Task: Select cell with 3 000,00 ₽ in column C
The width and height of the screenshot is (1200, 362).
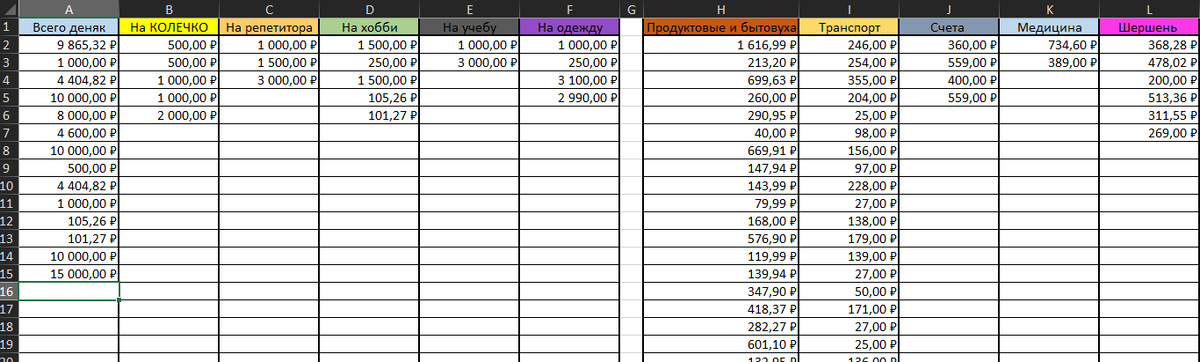Action: (x=269, y=81)
